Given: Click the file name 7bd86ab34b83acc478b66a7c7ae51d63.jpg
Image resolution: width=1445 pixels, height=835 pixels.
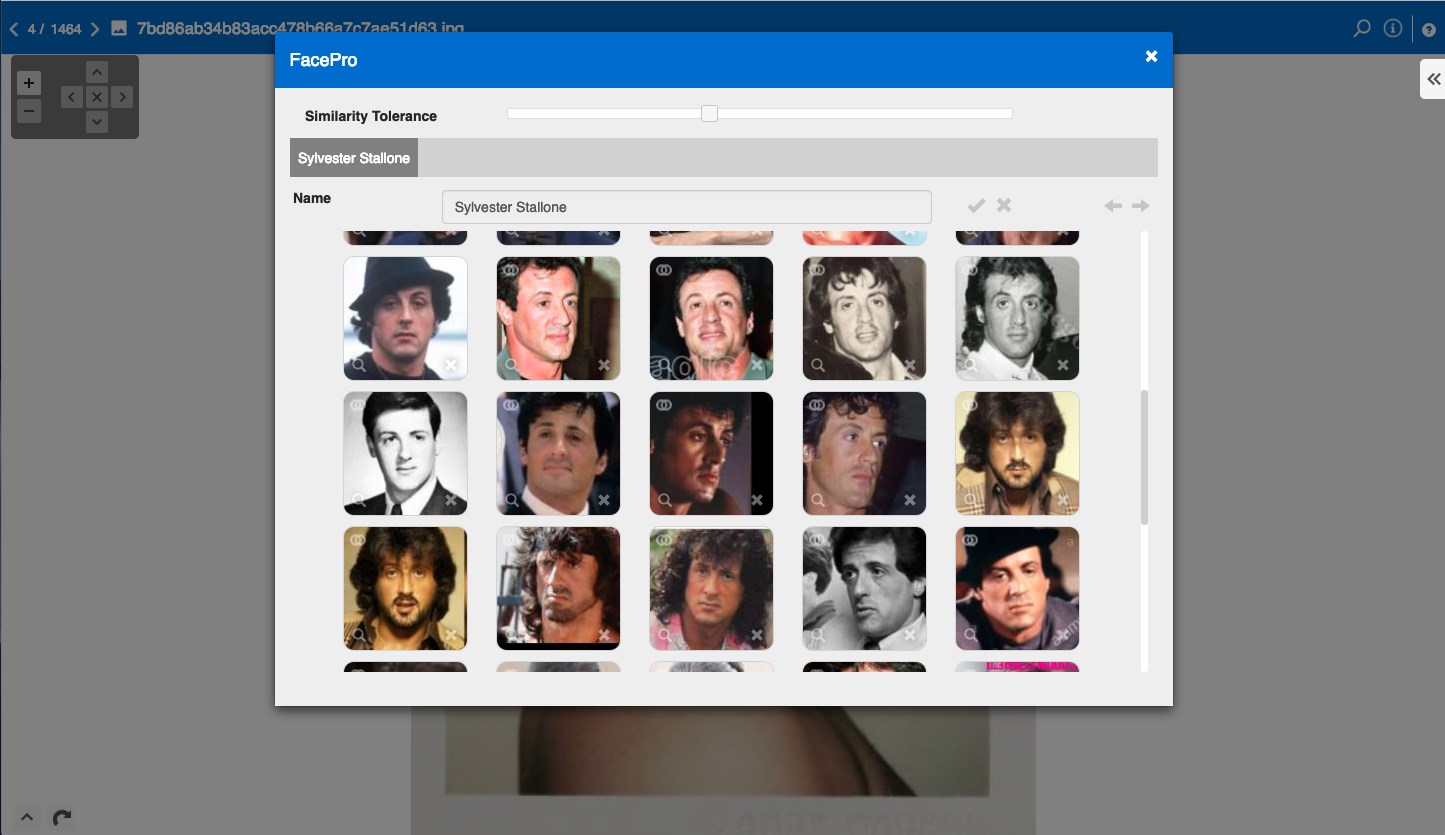Looking at the screenshot, I should [300, 29].
